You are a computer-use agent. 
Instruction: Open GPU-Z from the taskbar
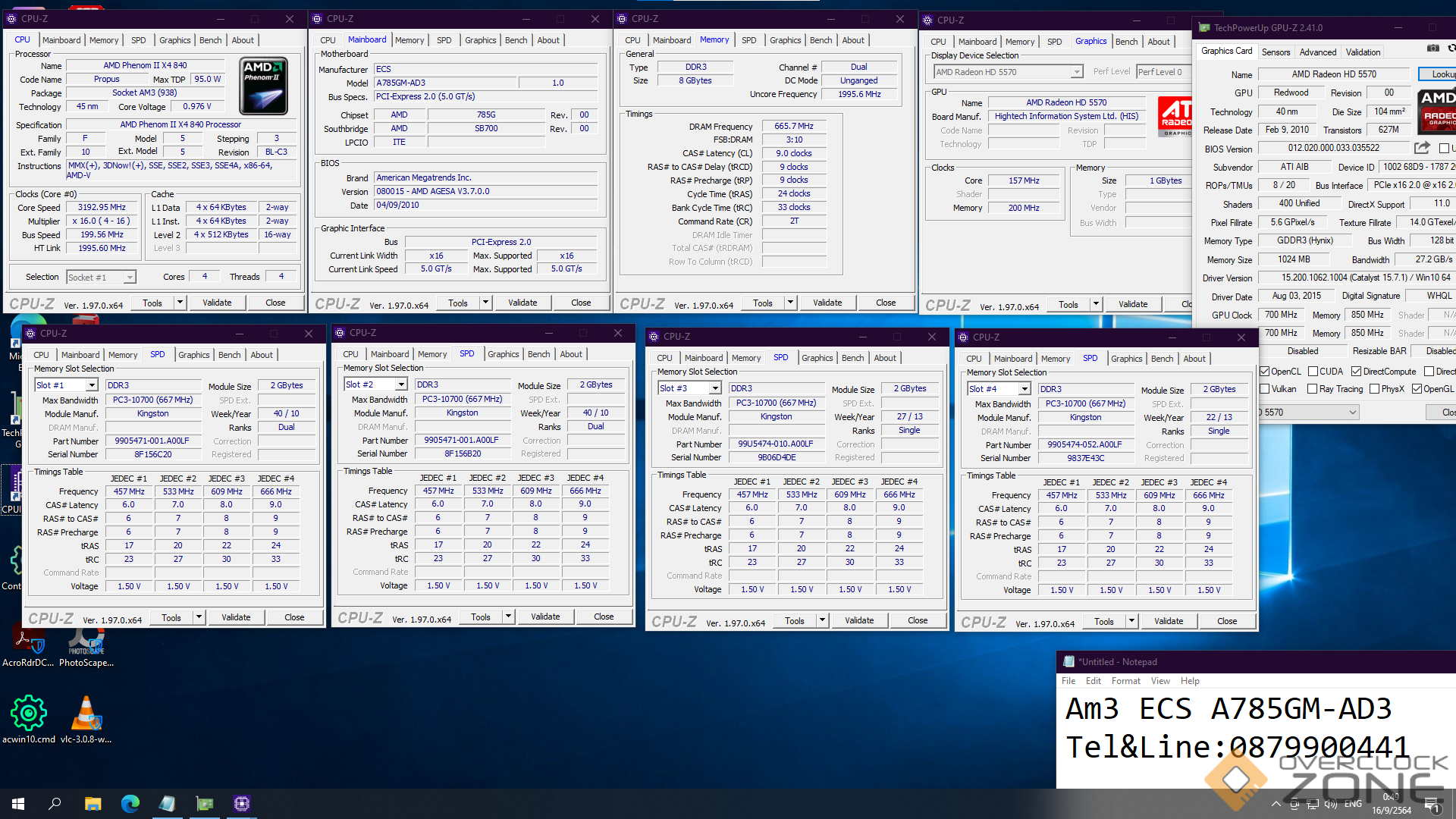204,803
